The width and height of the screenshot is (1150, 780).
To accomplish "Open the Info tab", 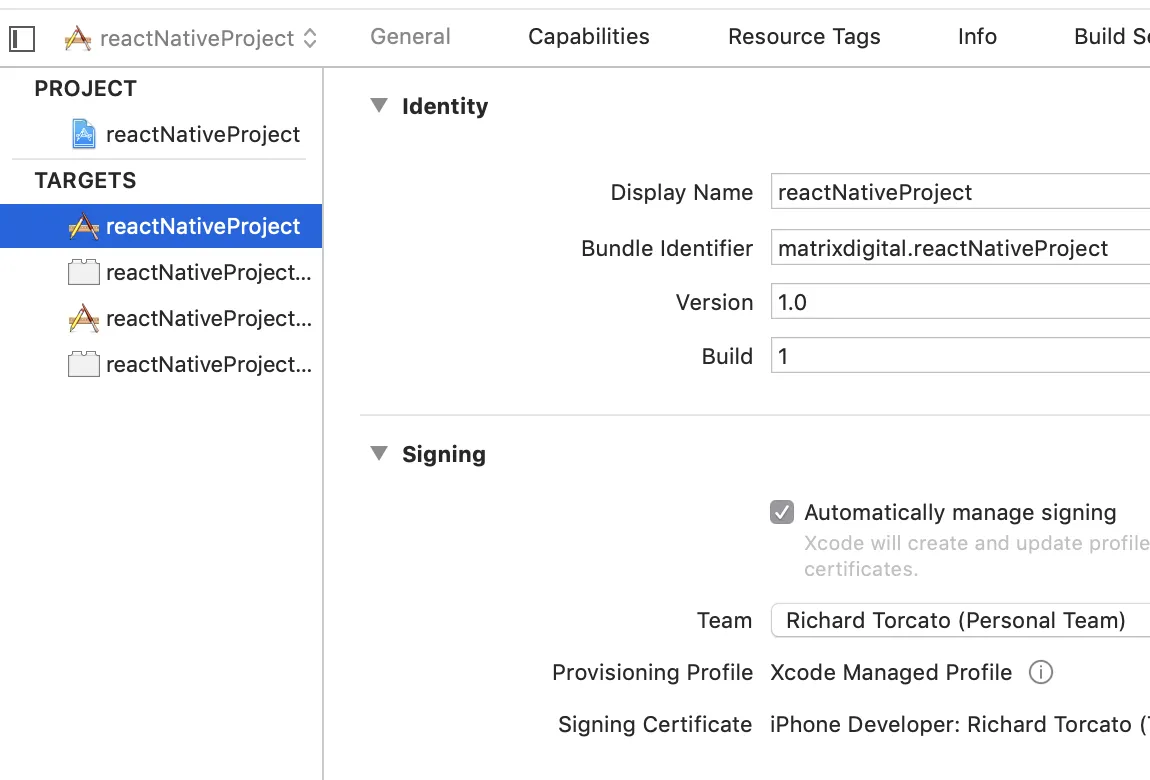I will 977,37.
